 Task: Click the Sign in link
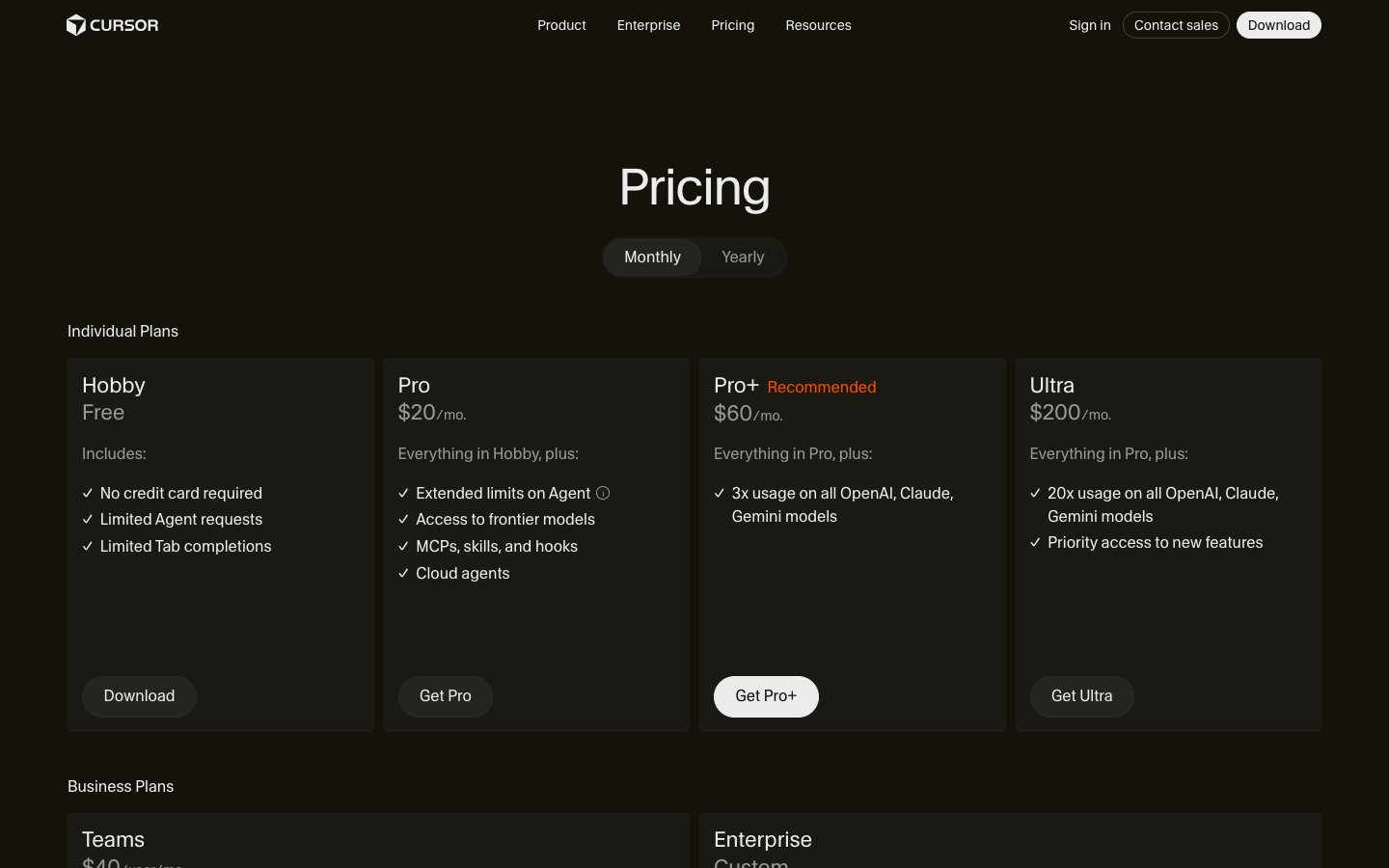pyautogui.click(x=1089, y=25)
